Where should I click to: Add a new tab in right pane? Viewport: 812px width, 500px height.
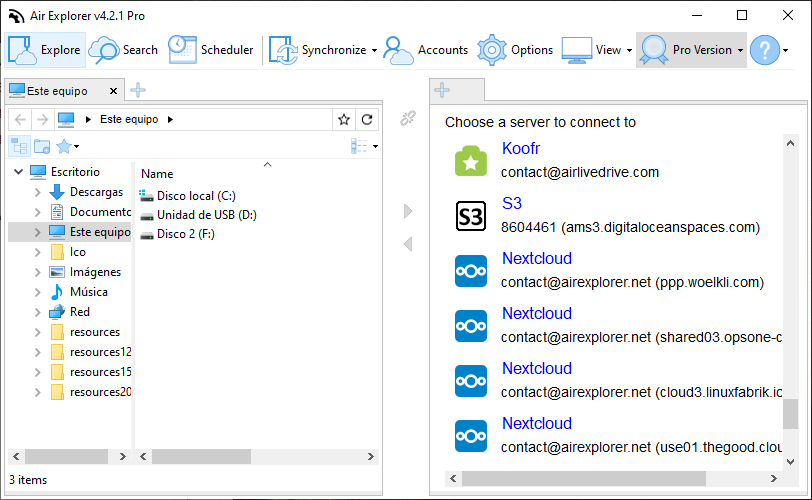pyautogui.click(x=442, y=90)
